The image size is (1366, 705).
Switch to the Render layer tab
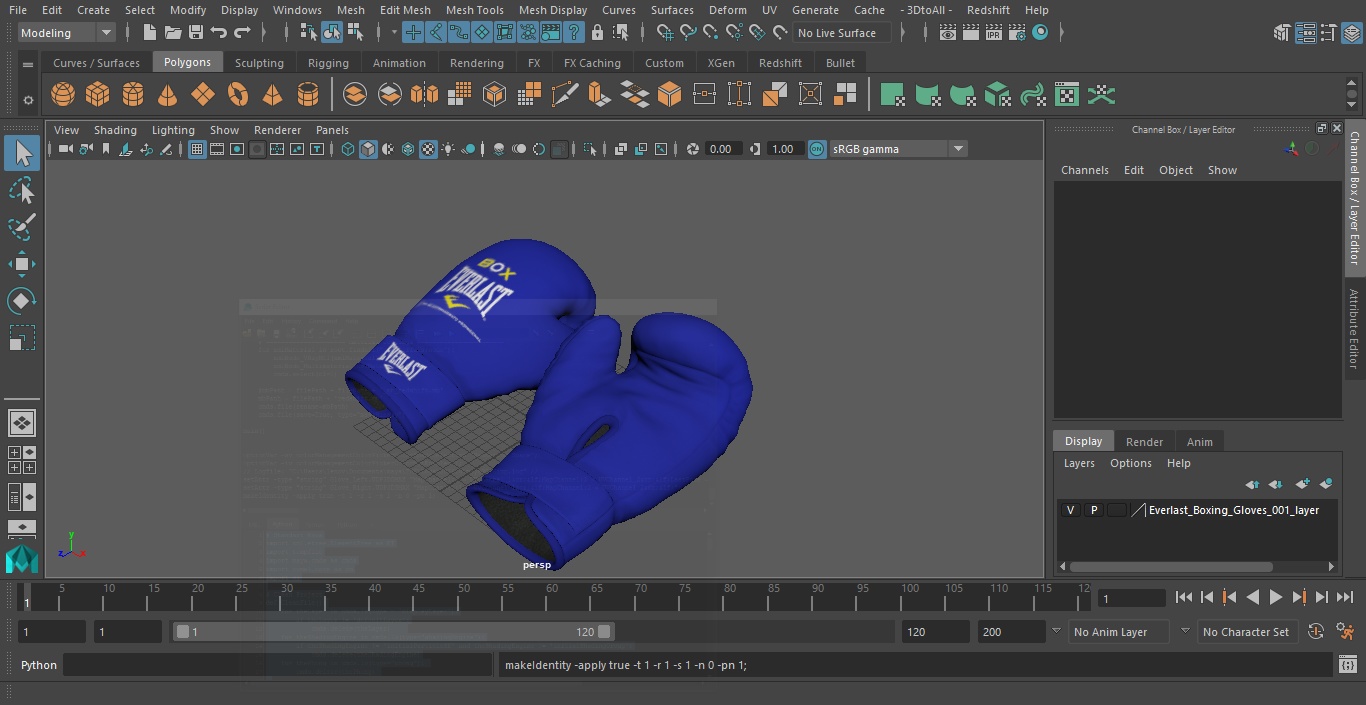[1144, 442]
